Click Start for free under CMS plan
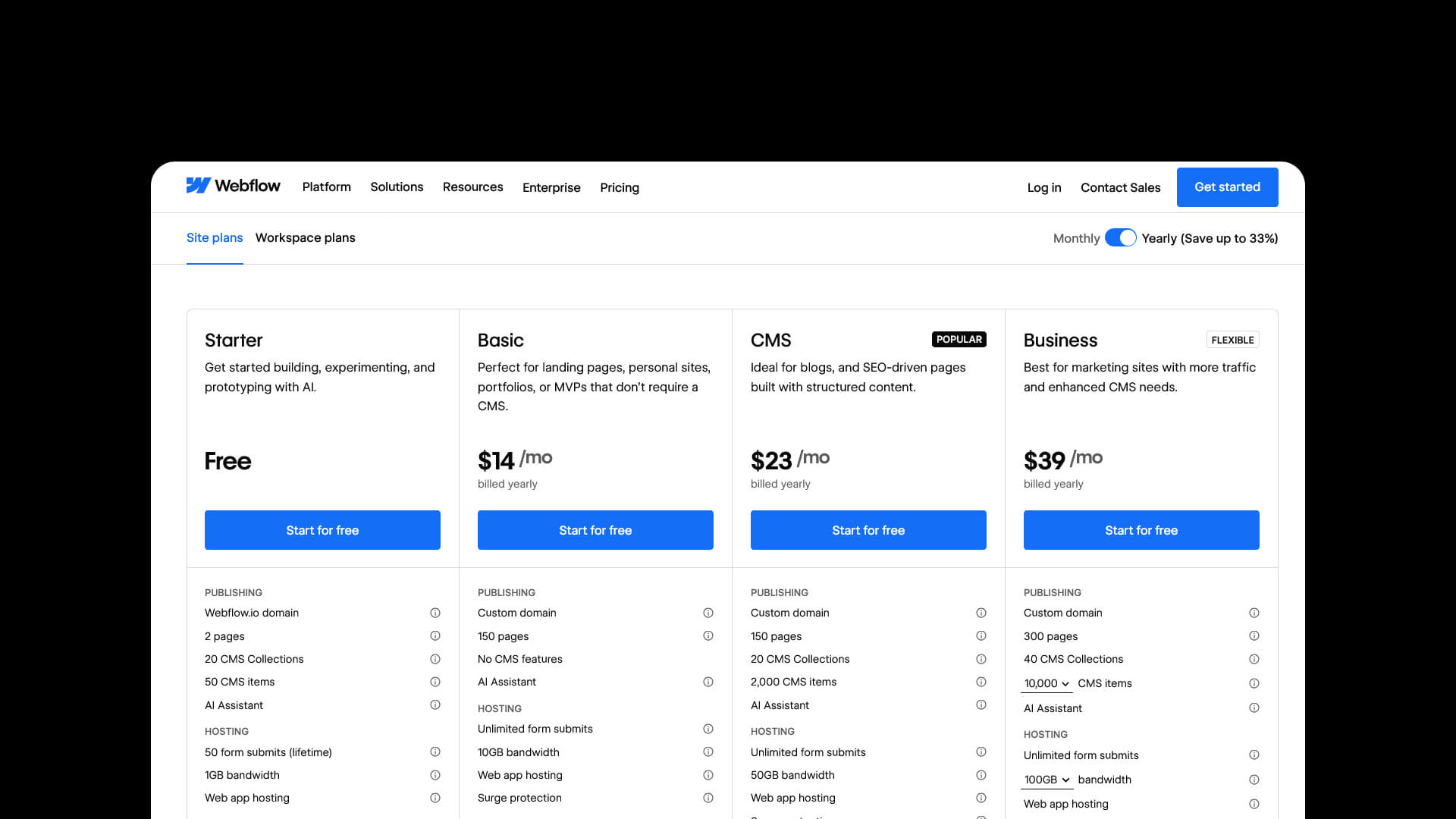 [868, 530]
